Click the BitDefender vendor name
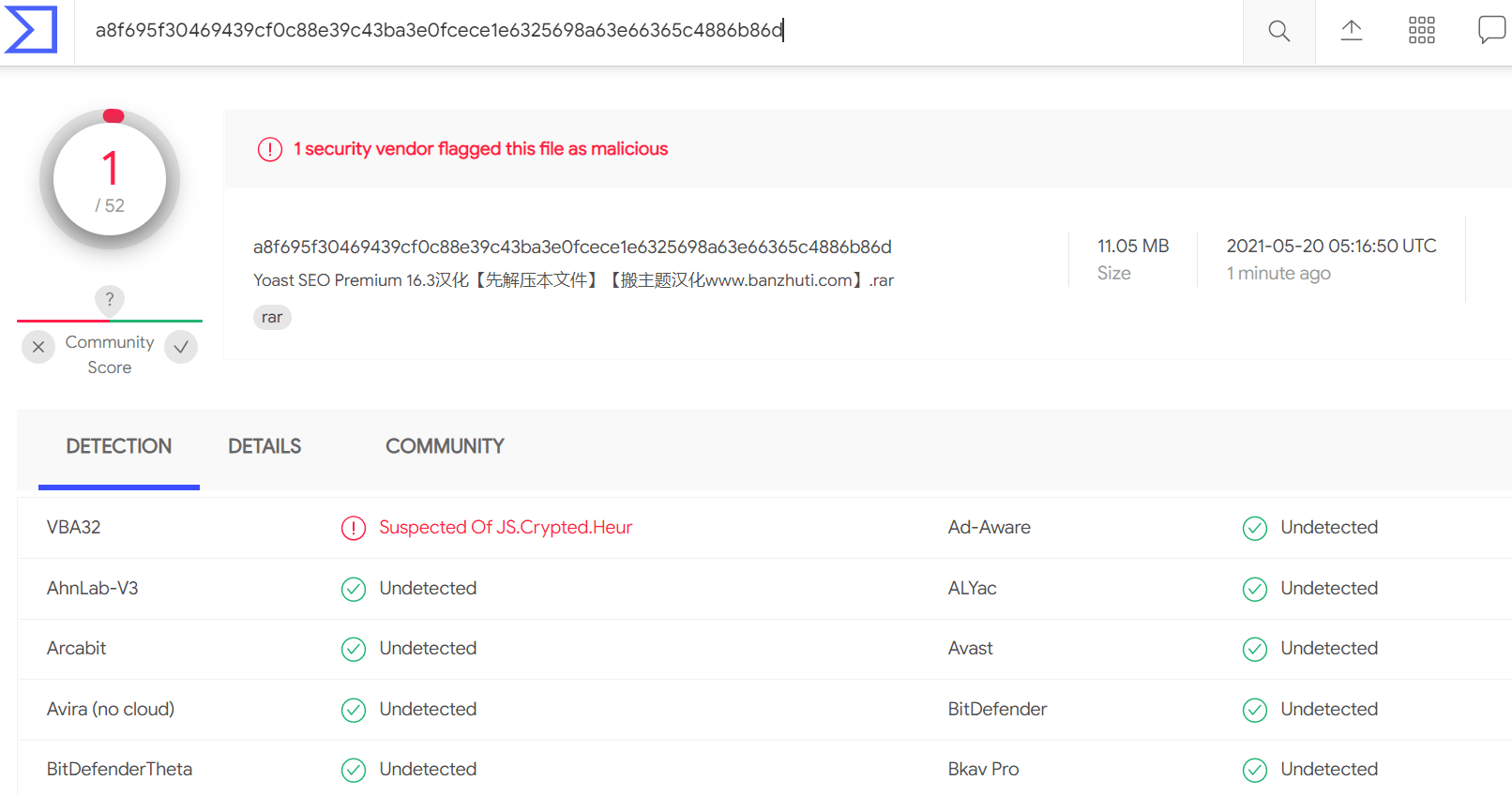The height and width of the screenshot is (795, 1512). (x=997, y=709)
